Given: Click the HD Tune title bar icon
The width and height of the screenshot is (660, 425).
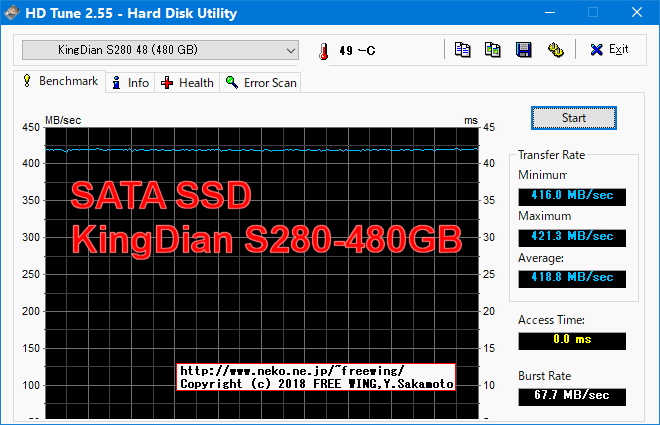Looking at the screenshot, I should (11, 12).
